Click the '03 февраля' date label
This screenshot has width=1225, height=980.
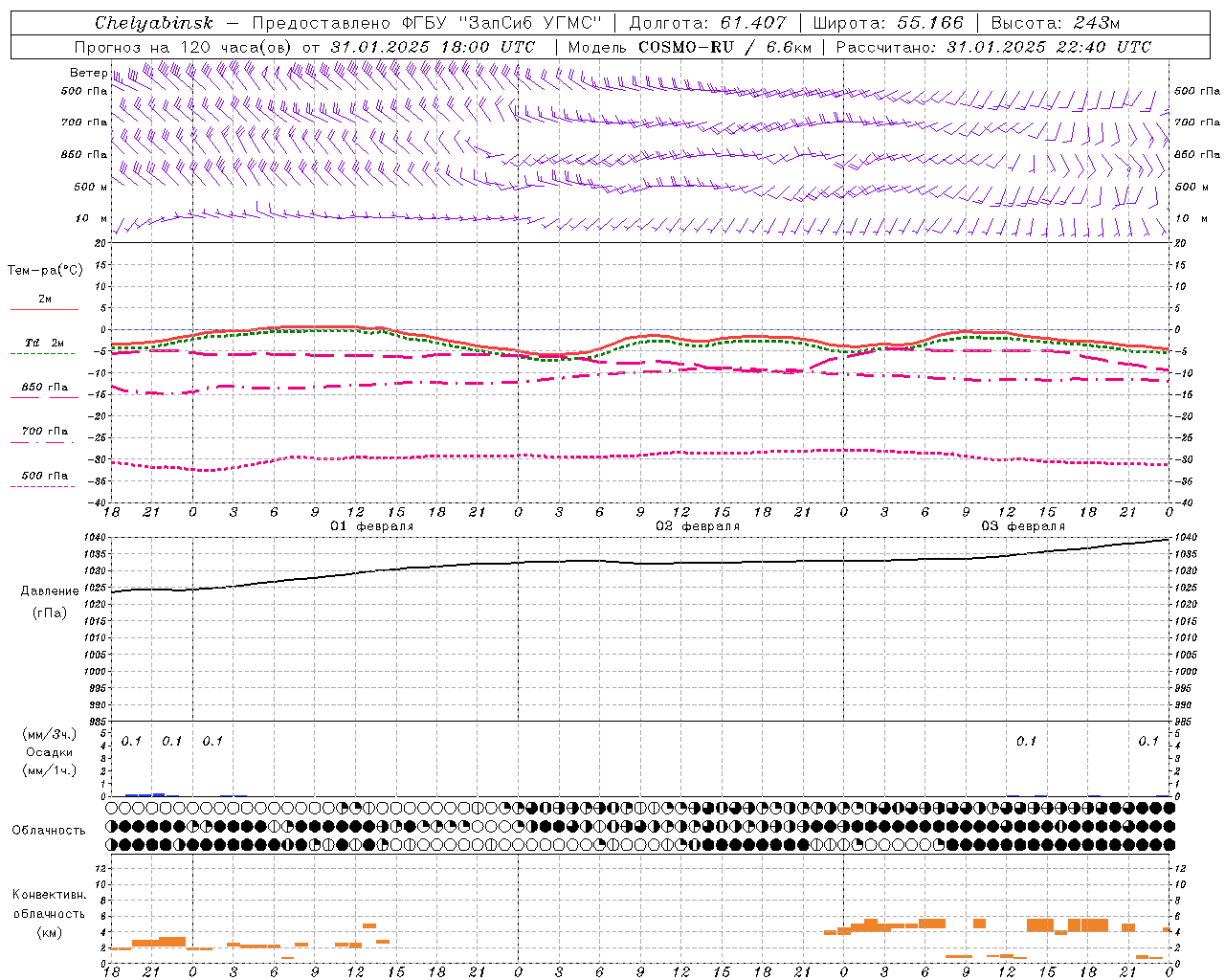coord(1023,526)
